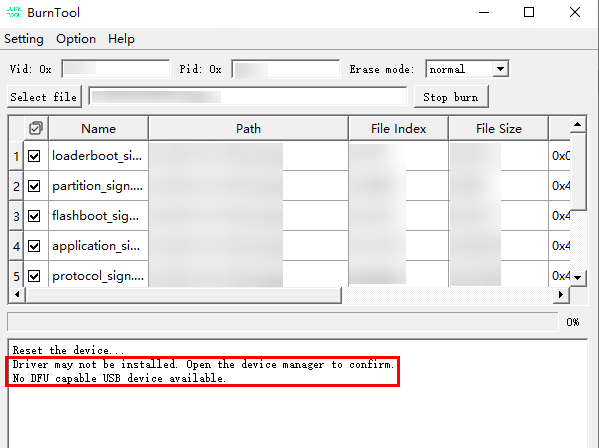Click the Erase mode combo box showing normal
Screen dimensions: 599x448
point(467,69)
